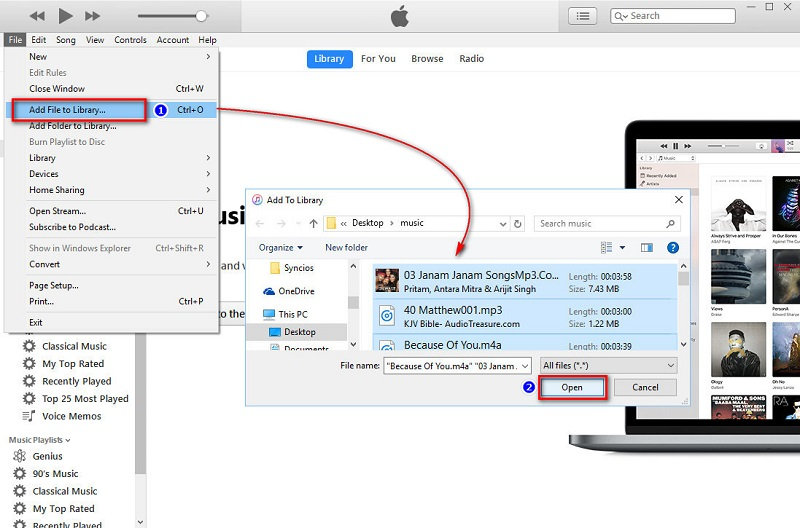Click the rewind playback button
Image resolution: width=800 pixels, height=528 pixels.
pyautogui.click(x=37, y=16)
